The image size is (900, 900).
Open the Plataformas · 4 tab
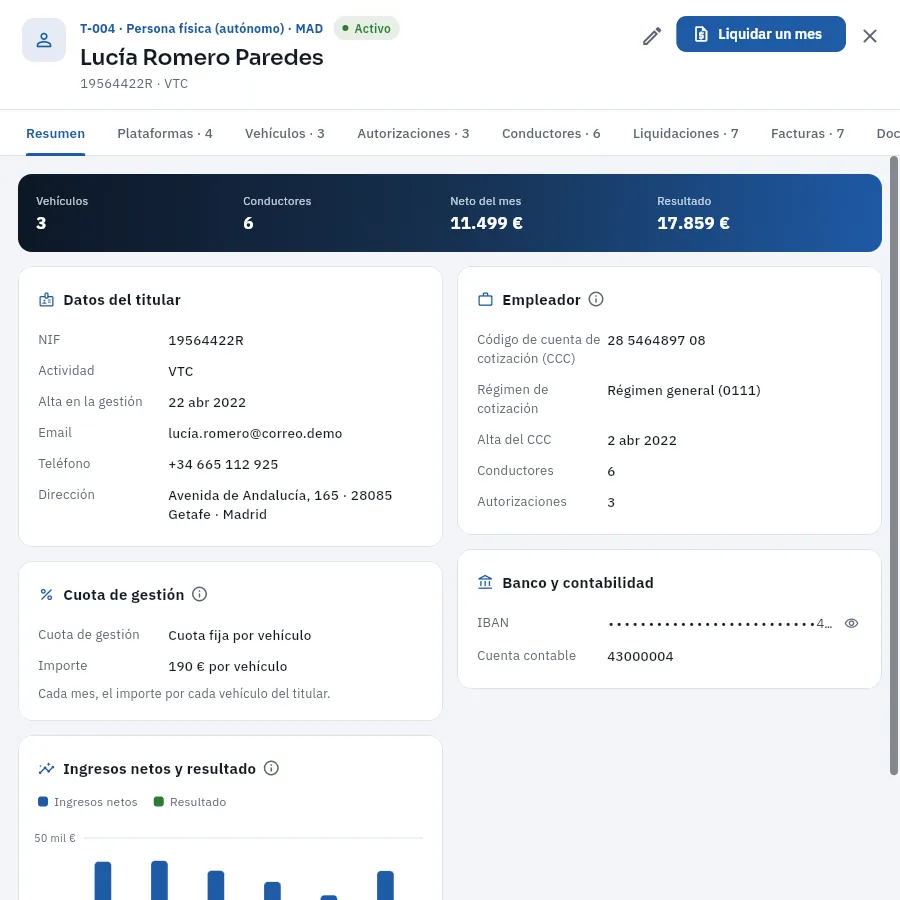165,134
